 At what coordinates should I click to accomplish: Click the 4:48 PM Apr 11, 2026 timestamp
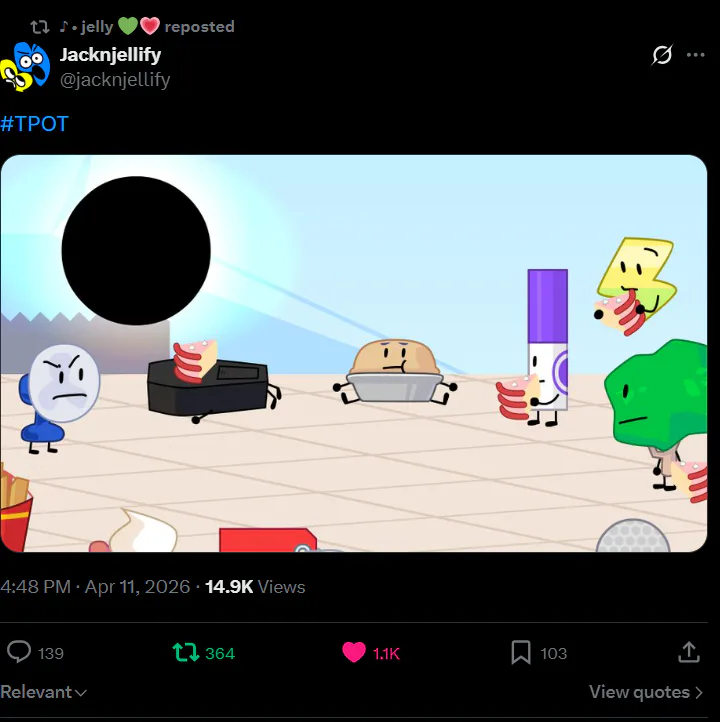95,587
